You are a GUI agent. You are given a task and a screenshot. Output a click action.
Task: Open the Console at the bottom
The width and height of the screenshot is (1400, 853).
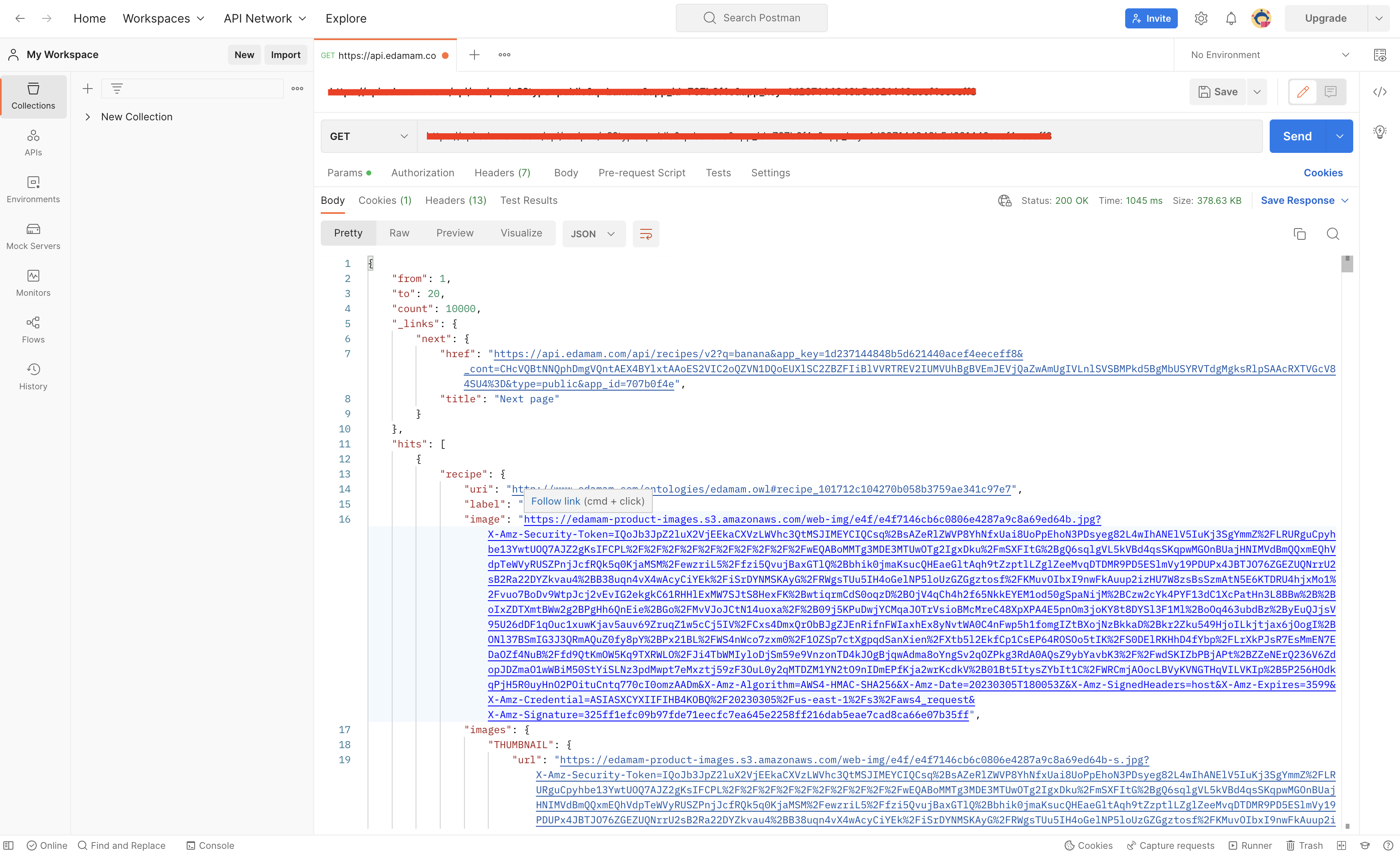click(x=210, y=845)
